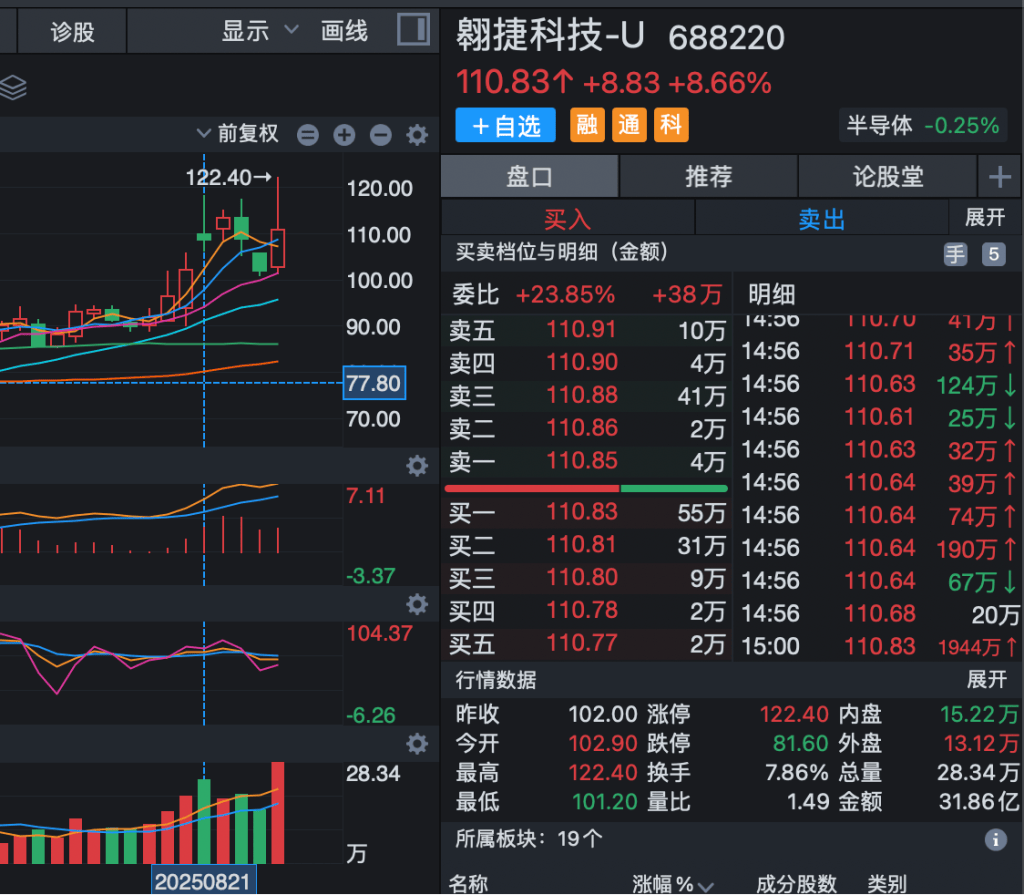Open the 前复权 adjustment dropdown
Viewport: 1024px width, 895px height.
point(238,133)
